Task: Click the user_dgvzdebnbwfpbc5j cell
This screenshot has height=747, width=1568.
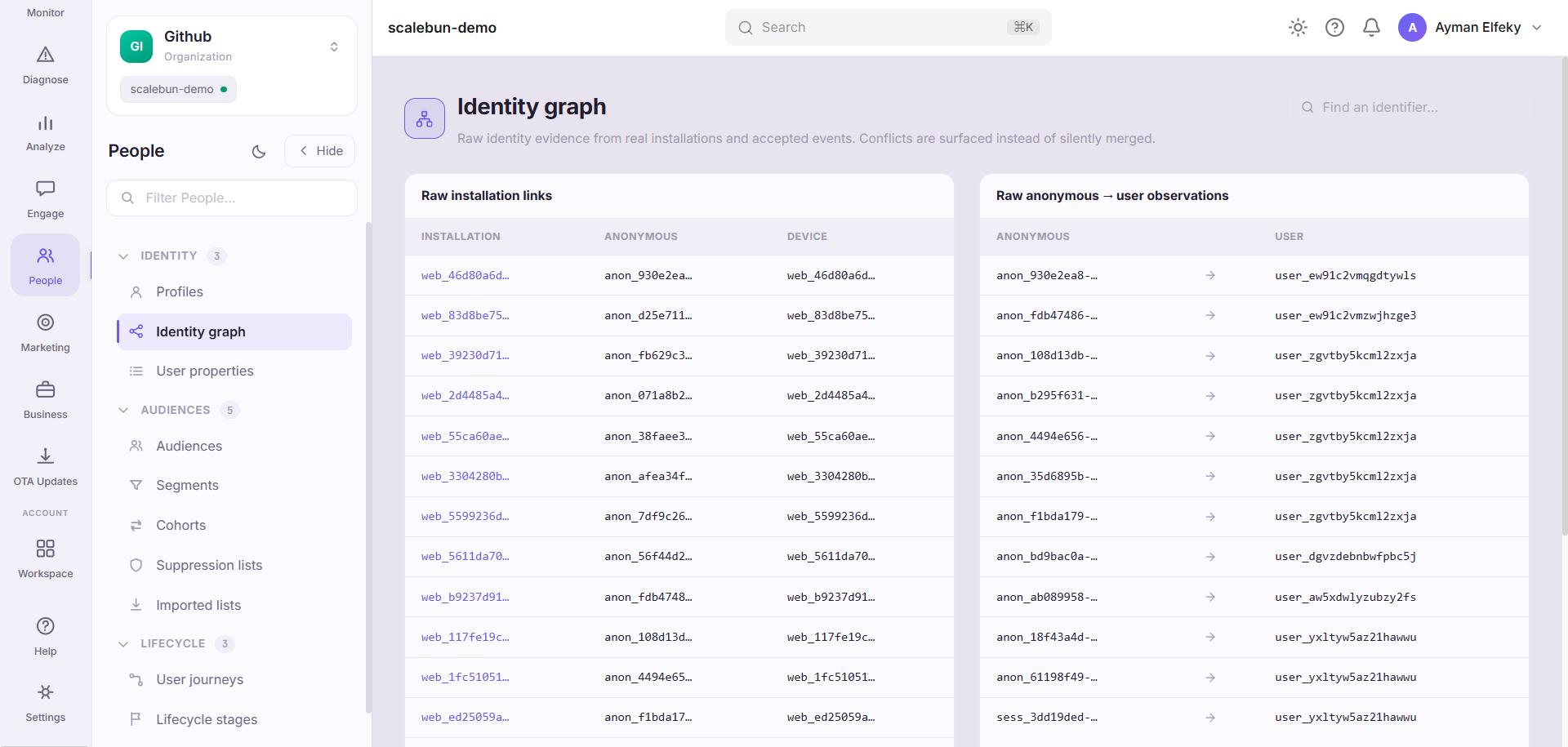Action: click(1345, 557)
